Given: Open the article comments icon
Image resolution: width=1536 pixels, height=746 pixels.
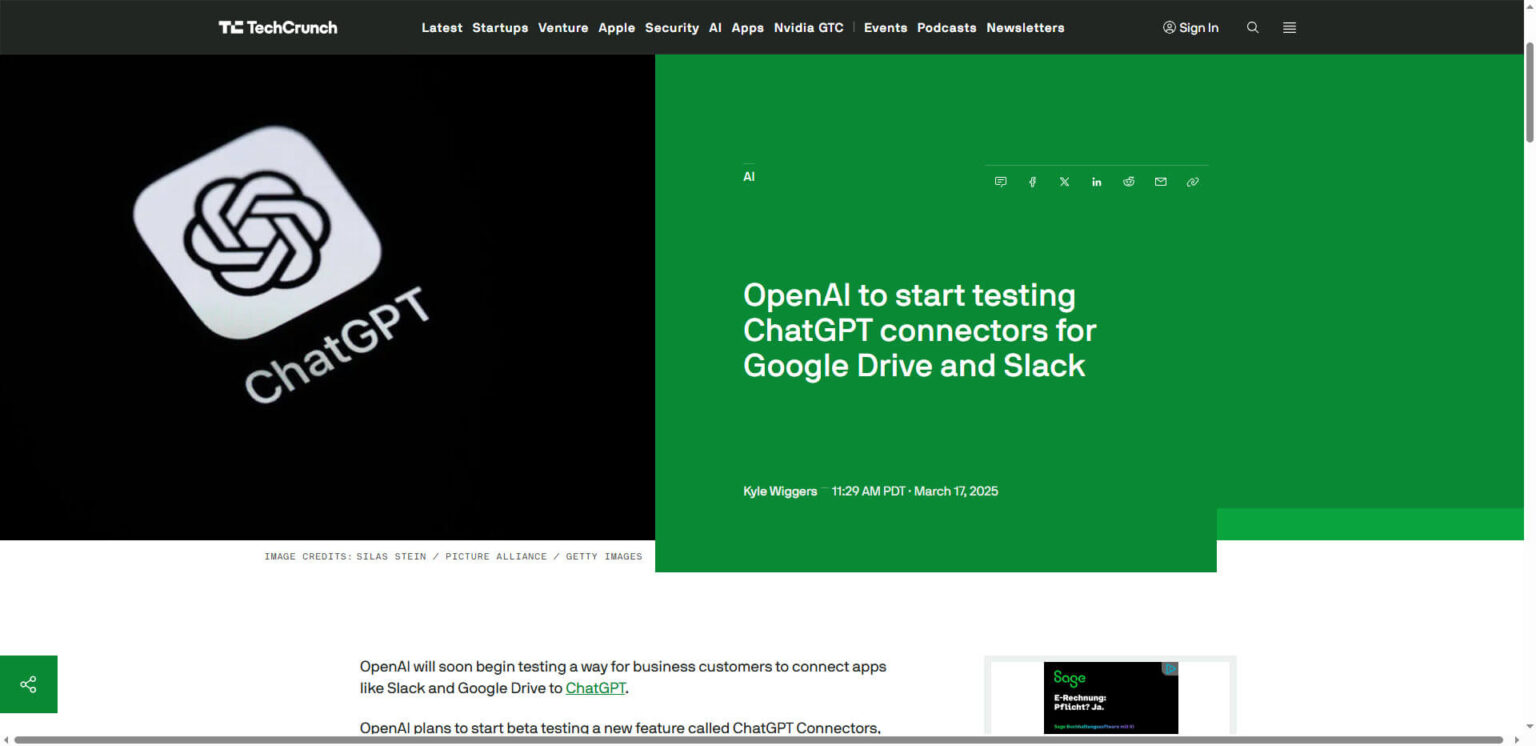Looking at the screenshot, I should click(x=1000, y=181).
